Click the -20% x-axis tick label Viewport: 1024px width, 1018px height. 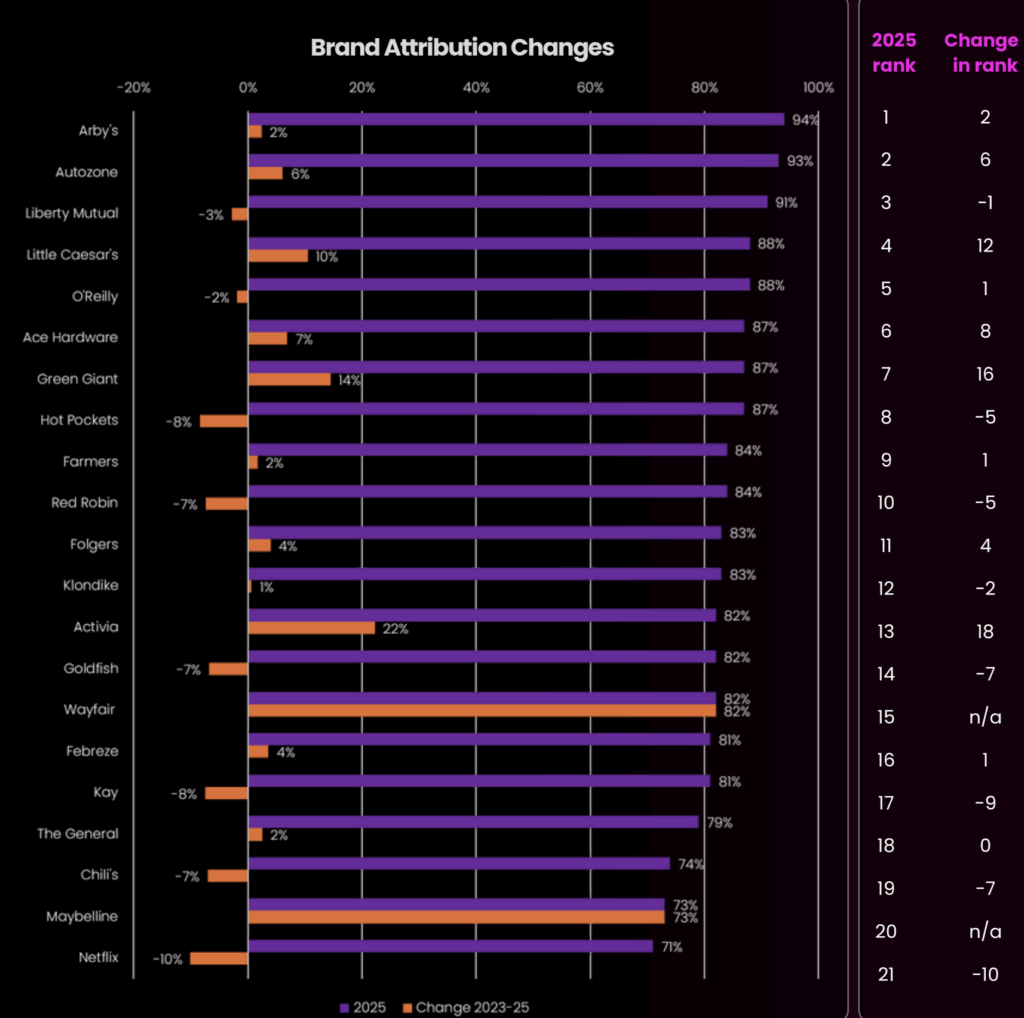[133, 88]
